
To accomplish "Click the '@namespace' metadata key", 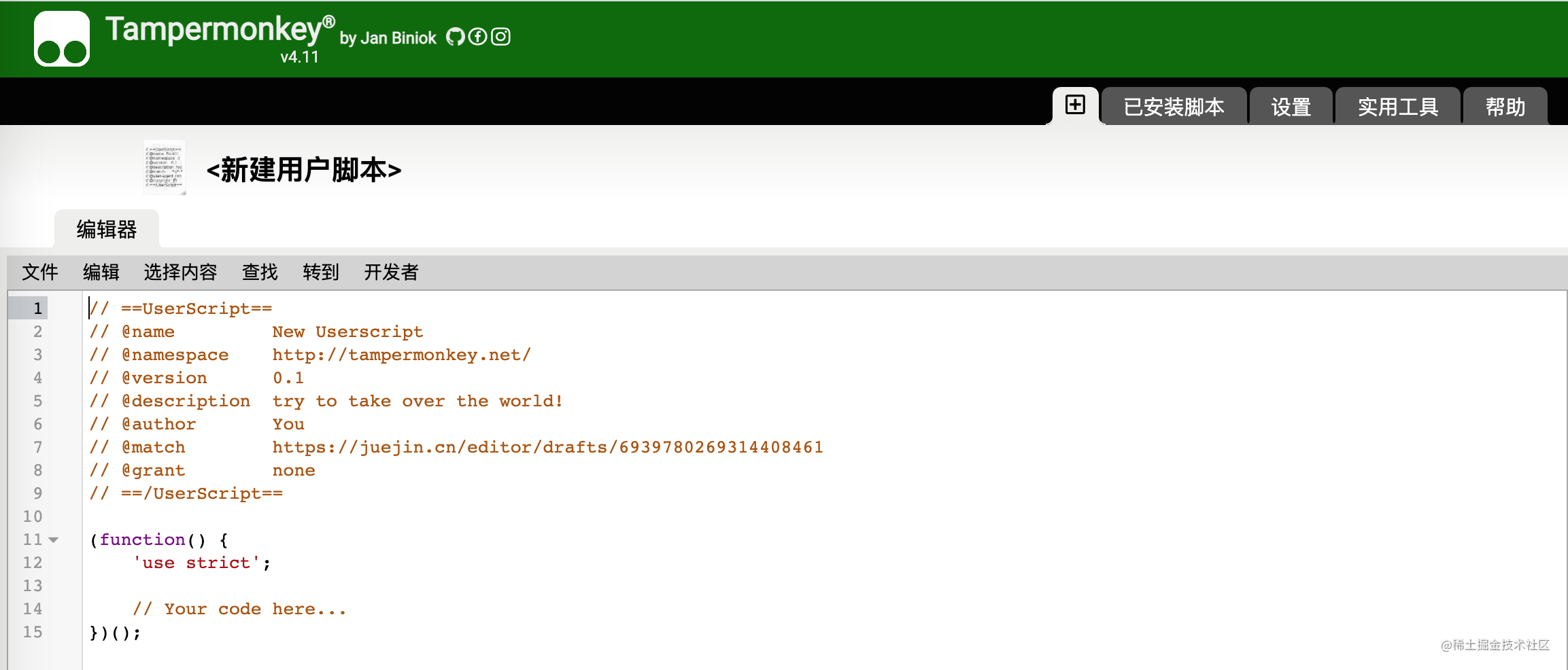I will coord(175,355).
